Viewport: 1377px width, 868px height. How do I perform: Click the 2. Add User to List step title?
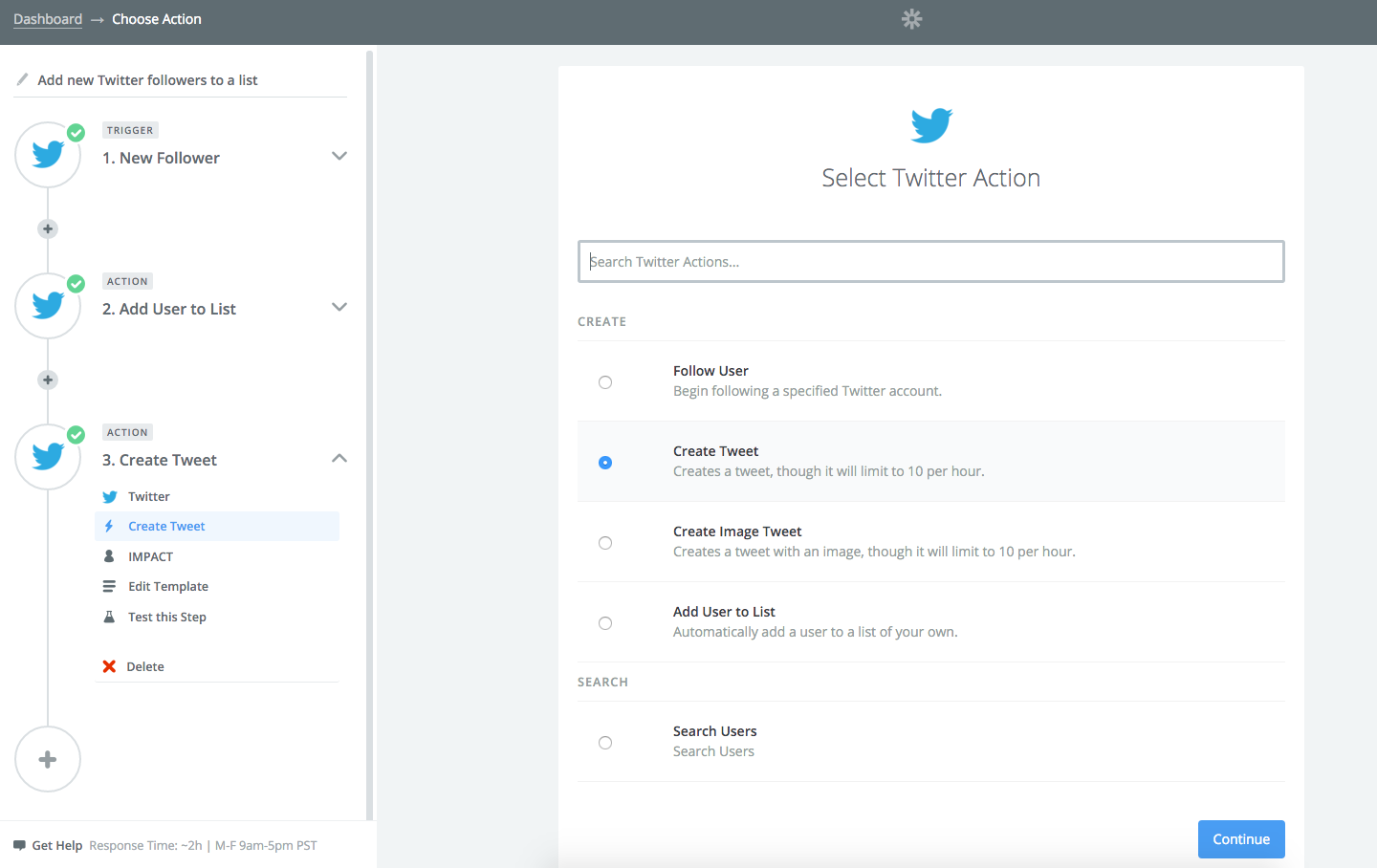pos(169,309)
